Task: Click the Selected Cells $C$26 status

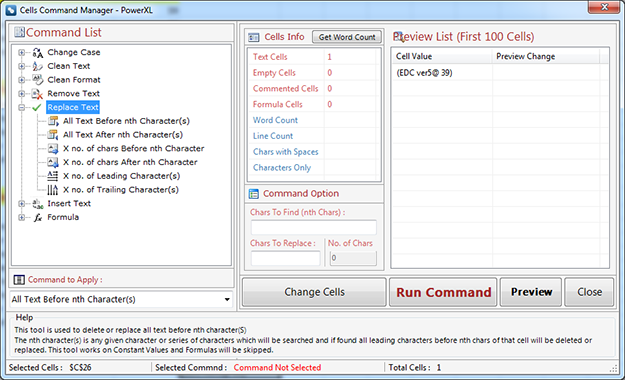Action: (50, 368)
